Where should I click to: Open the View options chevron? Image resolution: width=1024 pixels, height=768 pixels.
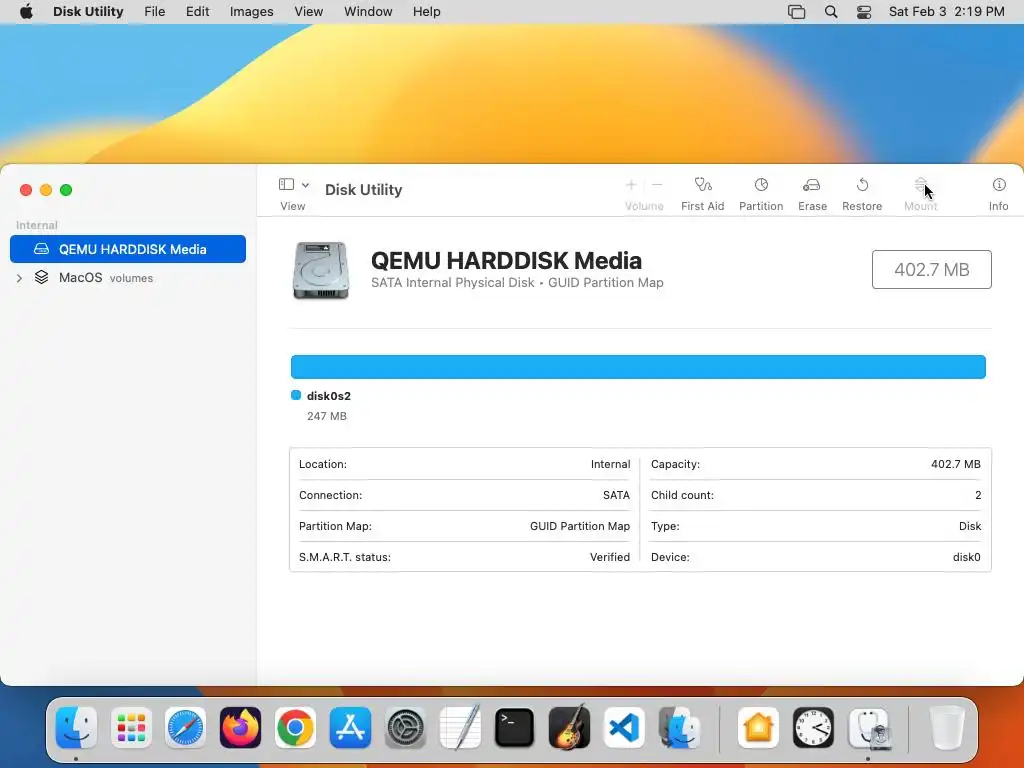305,185
